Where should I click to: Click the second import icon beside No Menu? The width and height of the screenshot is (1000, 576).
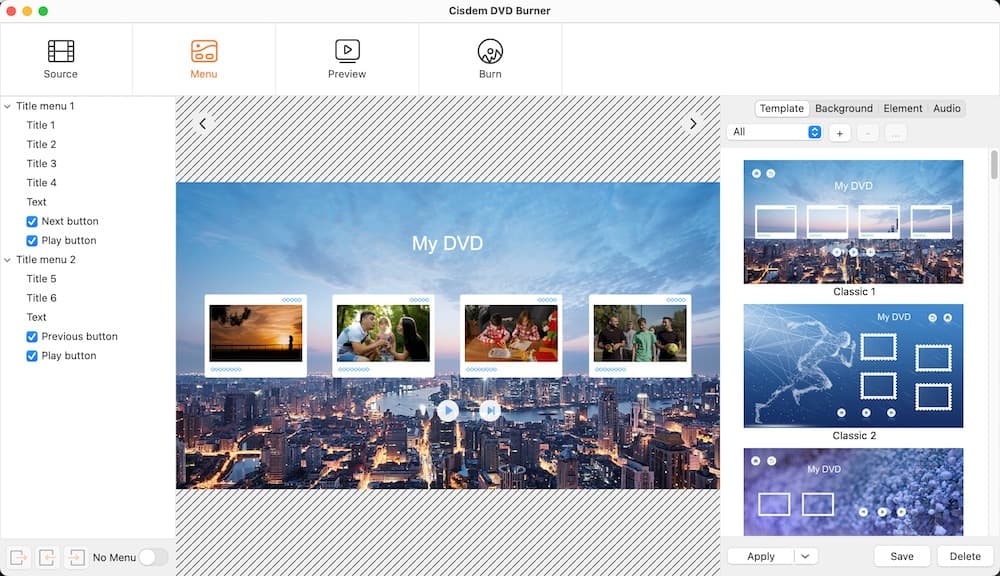[x=47, y=557]
